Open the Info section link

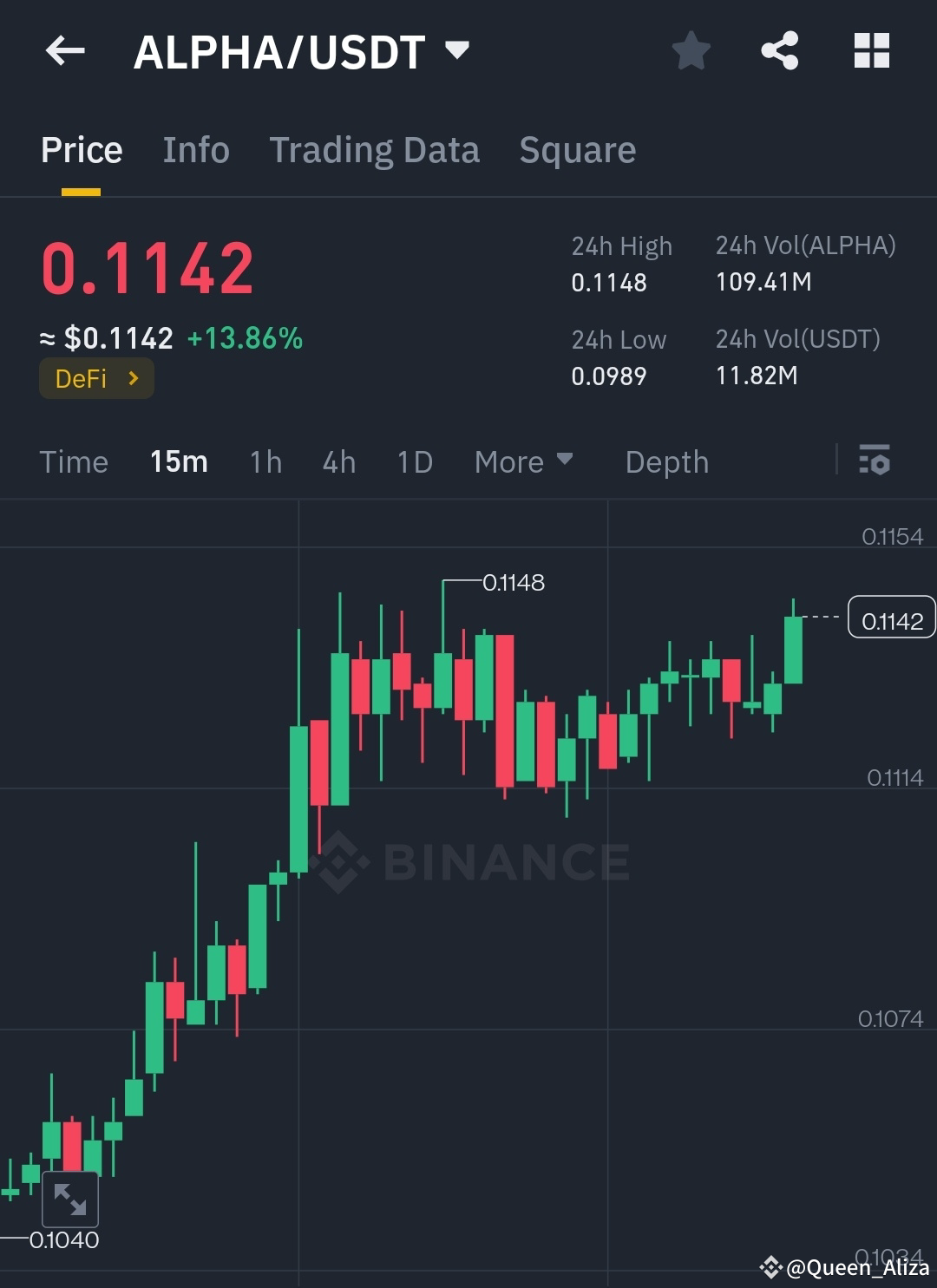pyautogui.click(x=195, y=149)
